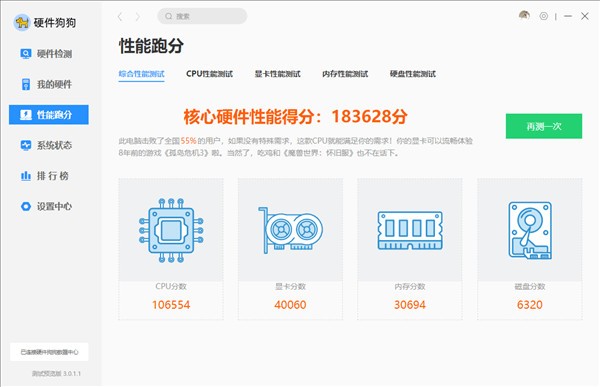Focus the 搜索 search box
The image size is (600, 387).
tap(202, 16)
